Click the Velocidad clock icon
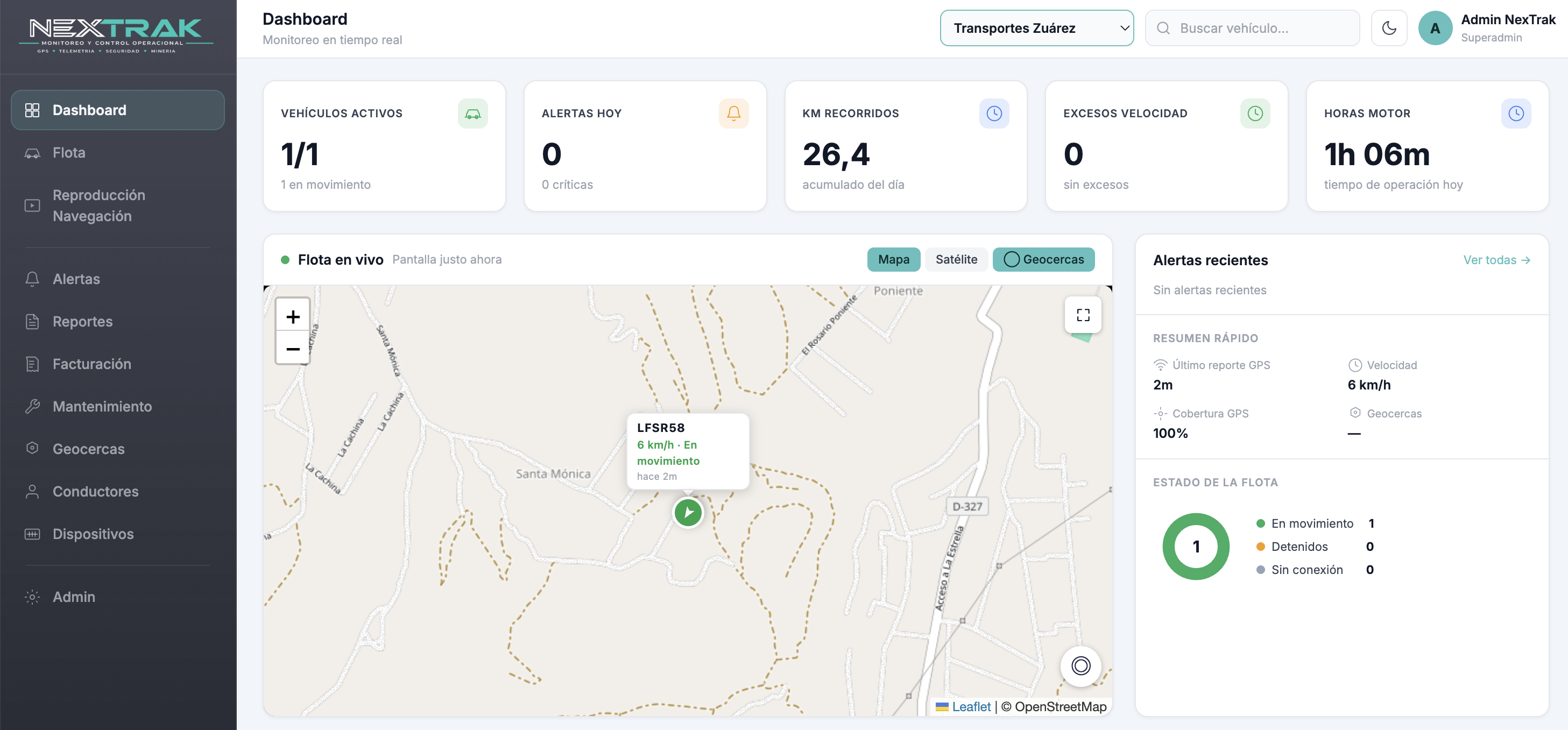This screenshot has width=1568, height=730. click(1354, 366)
